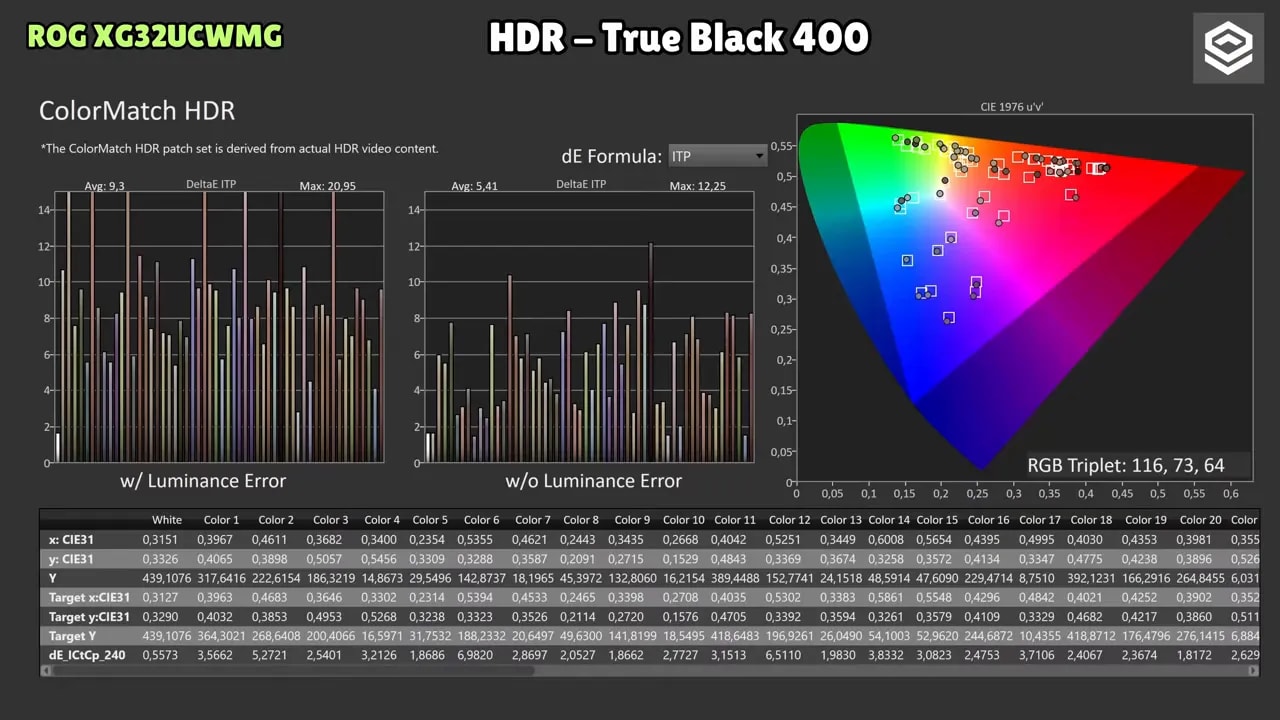The height and width of the screenshot is (720, 1280).
Task: Select the Color 11 column header
Action: (735, 520)
